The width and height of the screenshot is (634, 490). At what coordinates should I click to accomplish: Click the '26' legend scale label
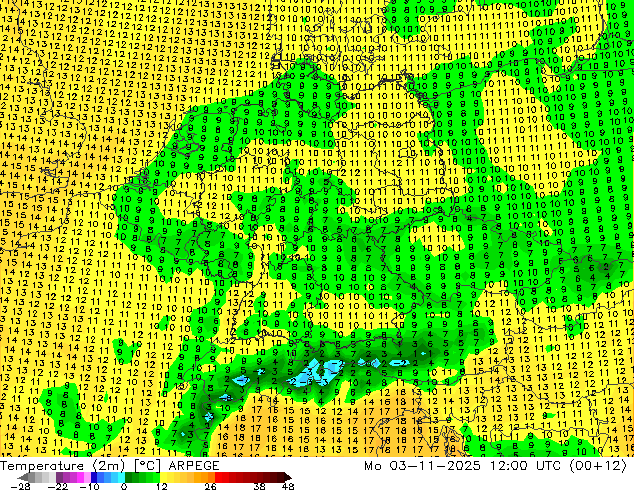[210, 486]
